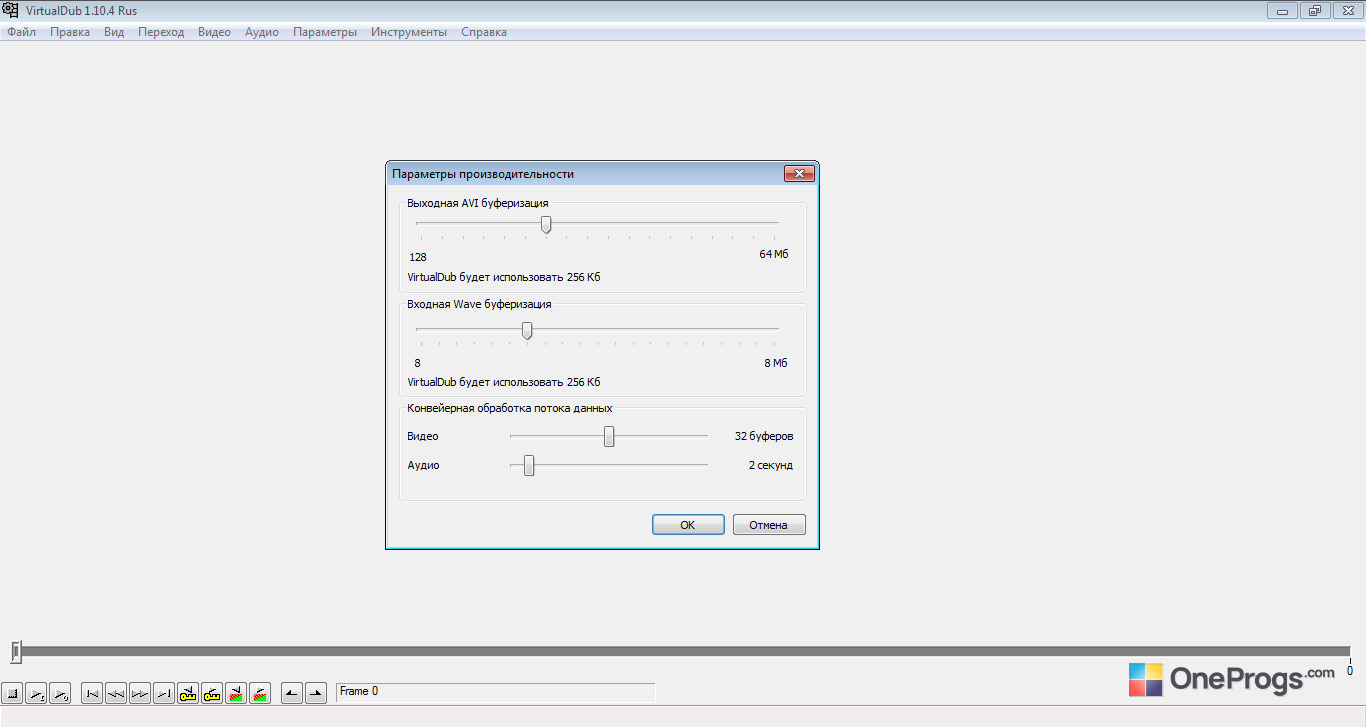Go to next keyframe (yellow key icon)

212,693
